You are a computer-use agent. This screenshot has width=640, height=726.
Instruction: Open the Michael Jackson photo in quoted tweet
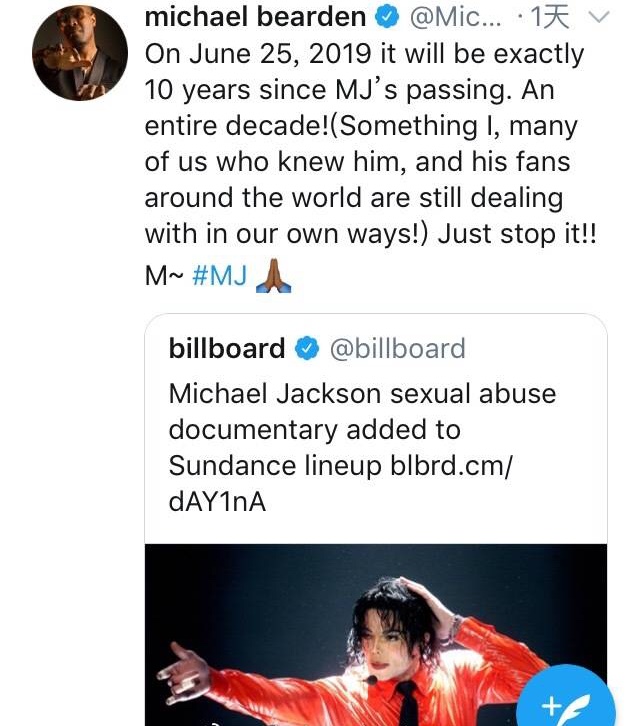coord(376,635)
